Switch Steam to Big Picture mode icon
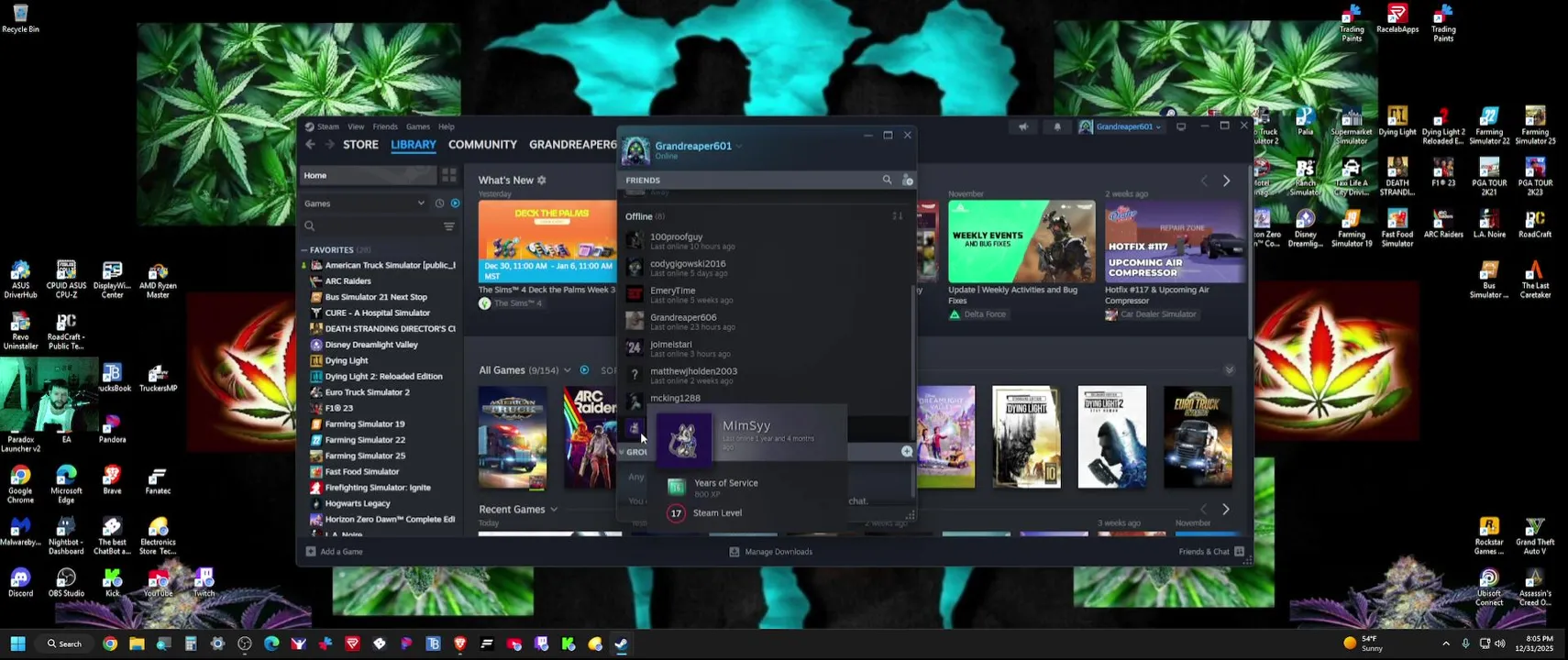1568x660 pixels. (1181, 126)
